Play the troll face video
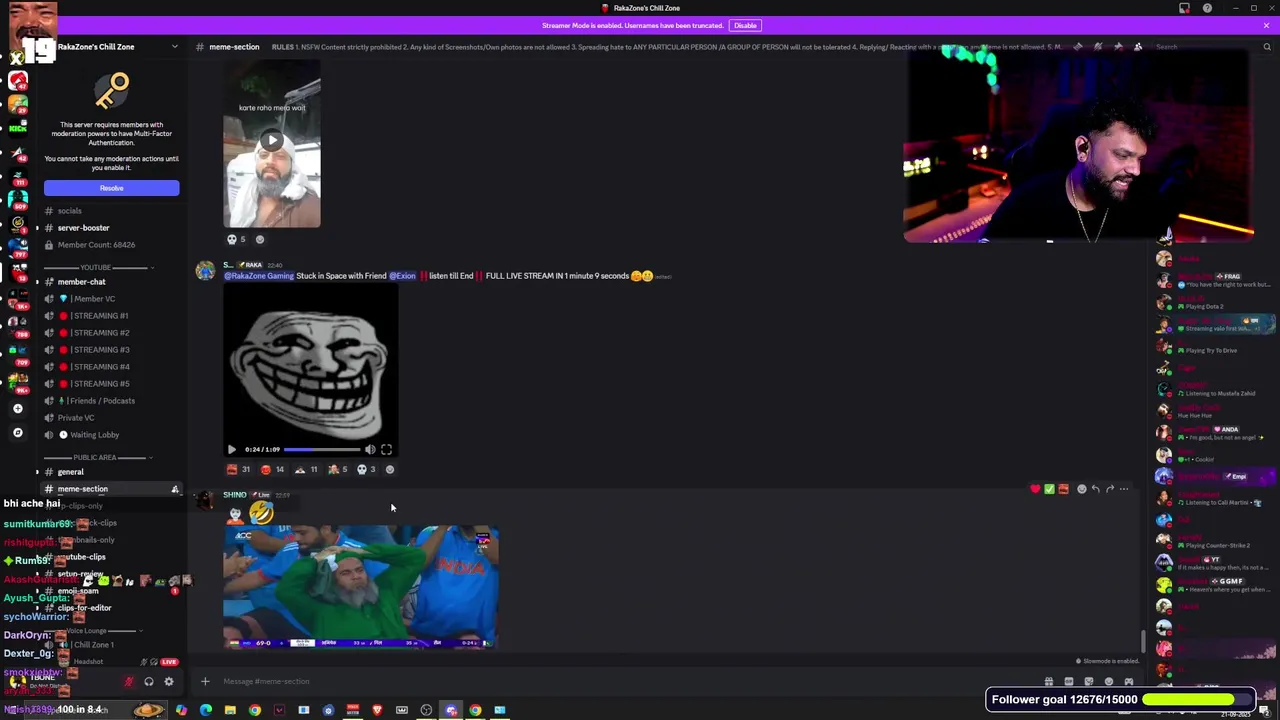The image size is (1280, 720). pos(232,450)
